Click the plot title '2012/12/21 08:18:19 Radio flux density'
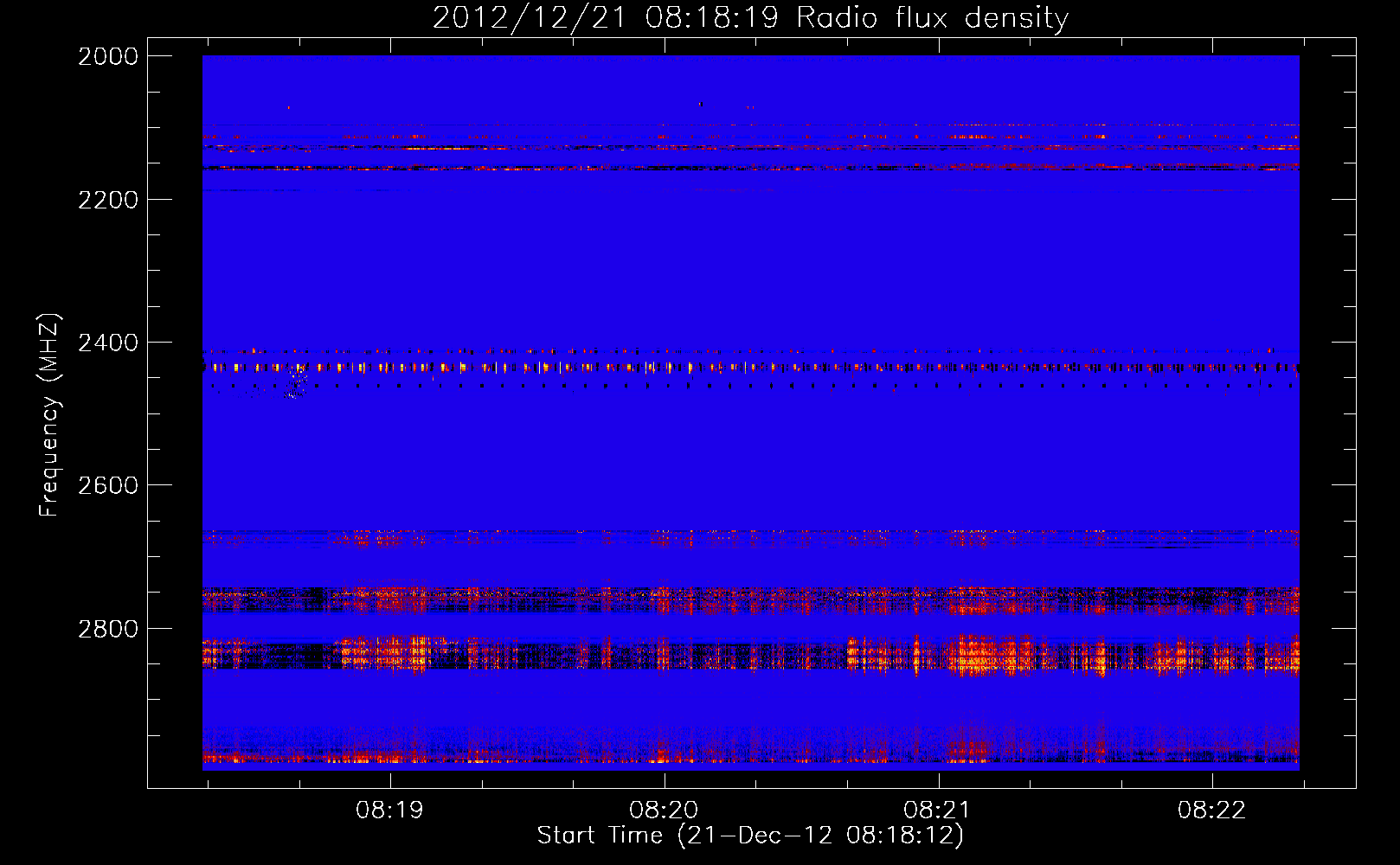The image size is (1400, 865). [x=750, y=18]
